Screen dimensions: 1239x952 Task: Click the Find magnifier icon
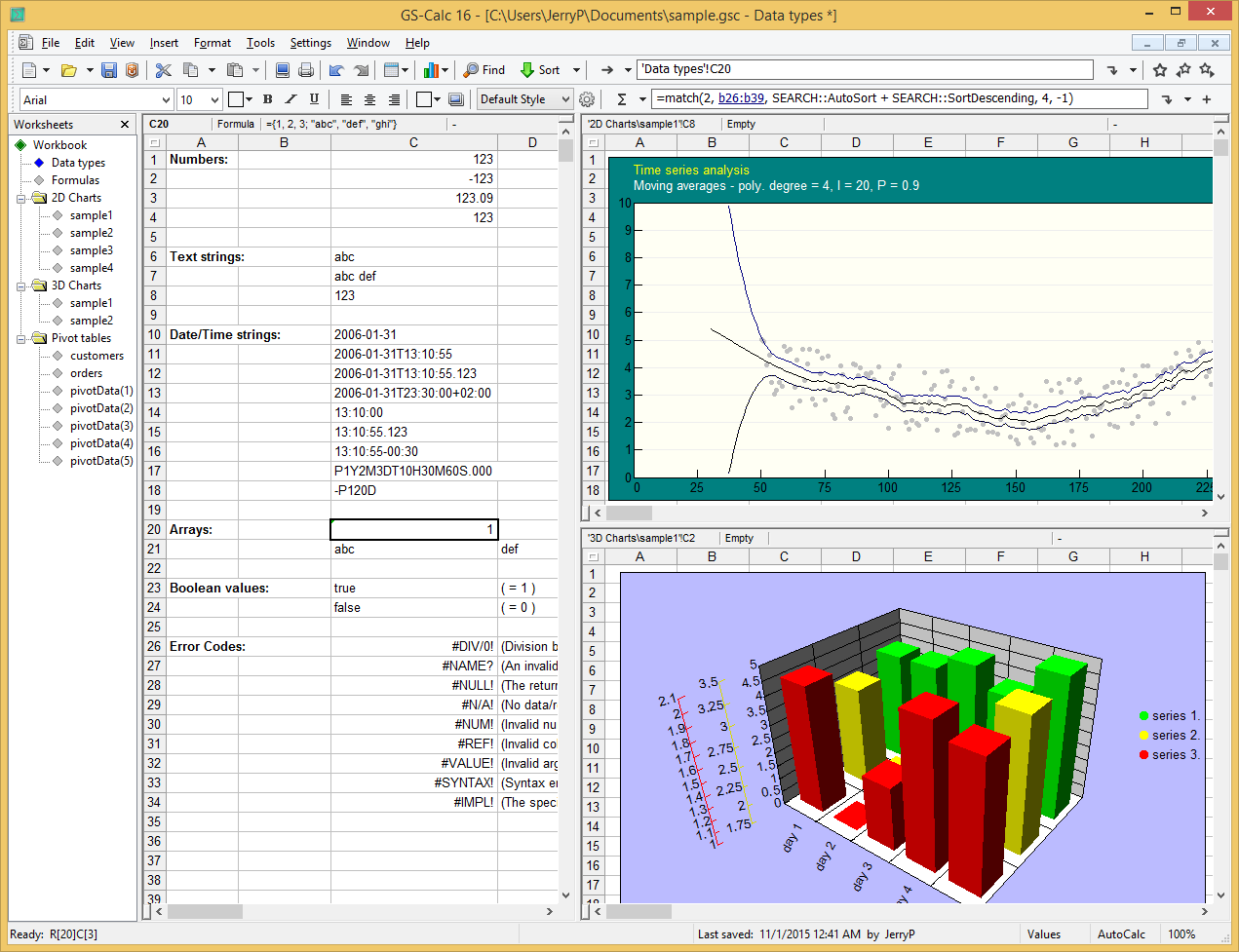point(472,69)
